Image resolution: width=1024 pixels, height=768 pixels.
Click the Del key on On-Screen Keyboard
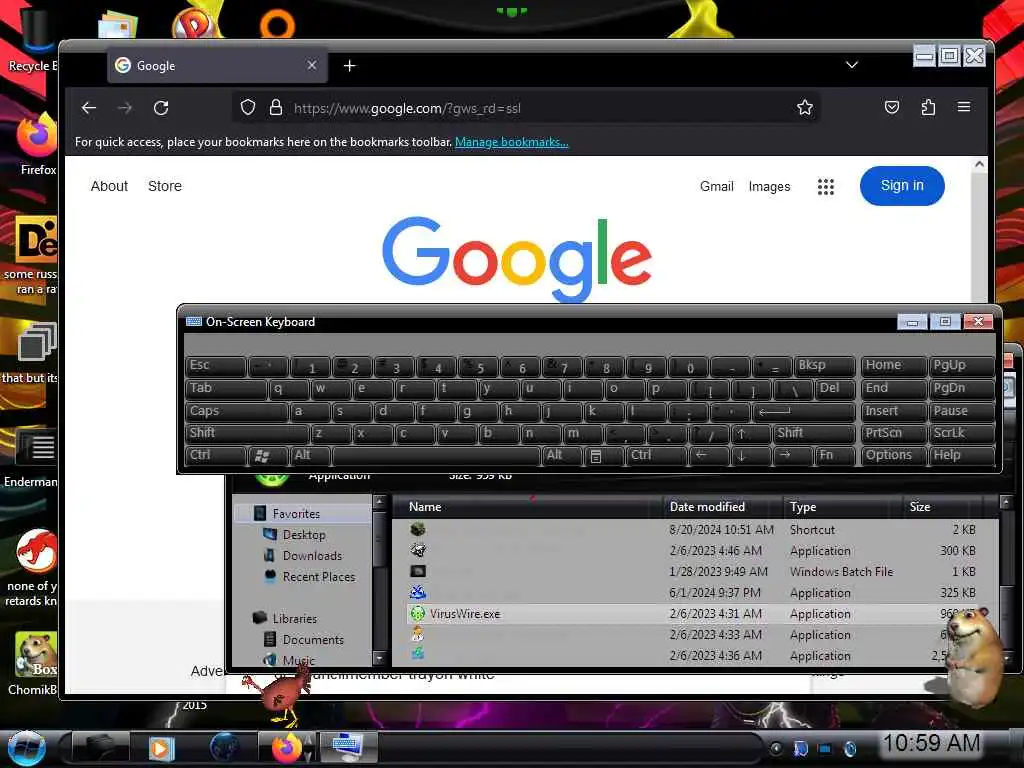(x=835, y=389)
